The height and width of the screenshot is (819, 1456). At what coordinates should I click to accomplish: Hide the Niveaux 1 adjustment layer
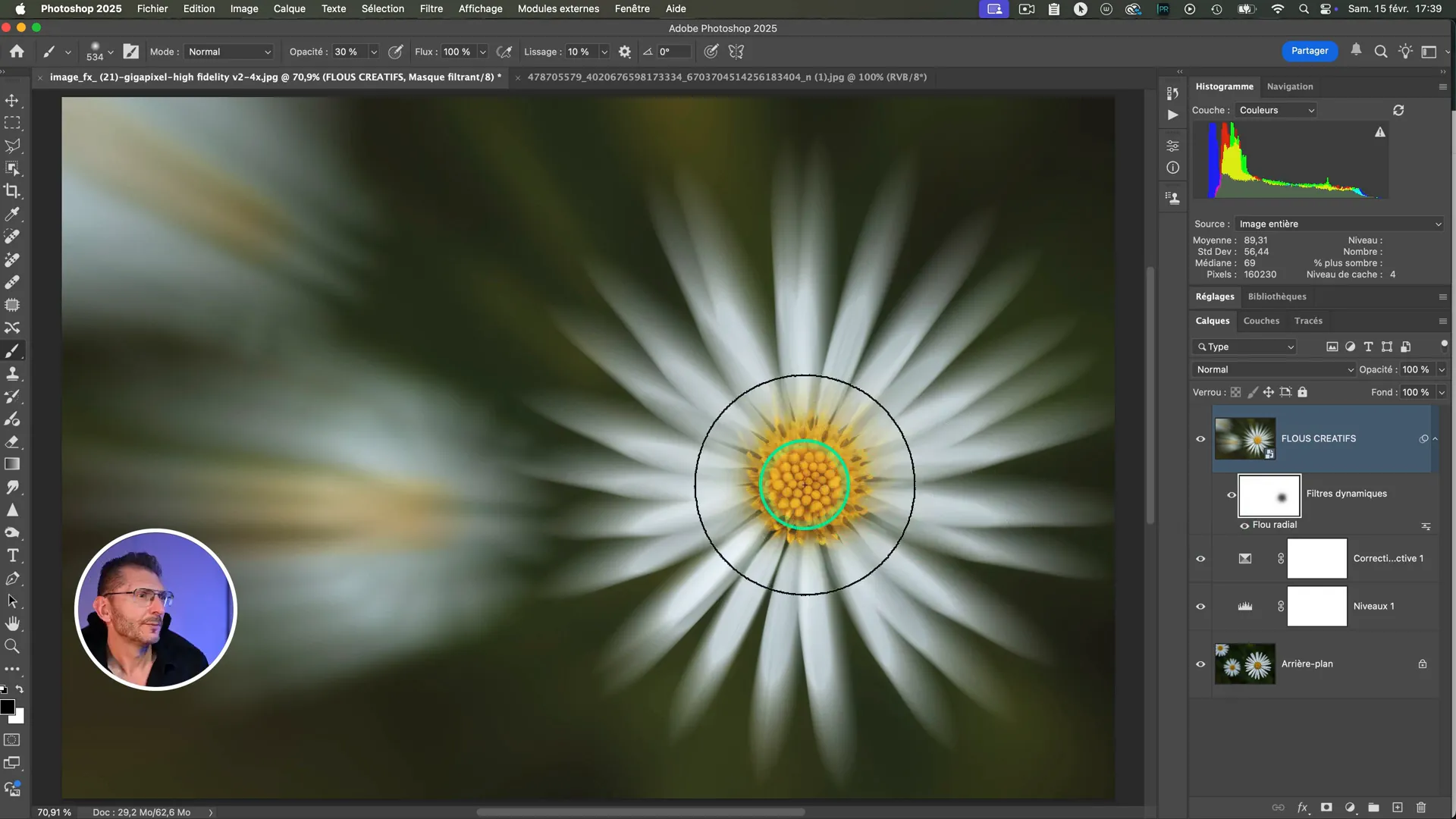point(1200,606)
